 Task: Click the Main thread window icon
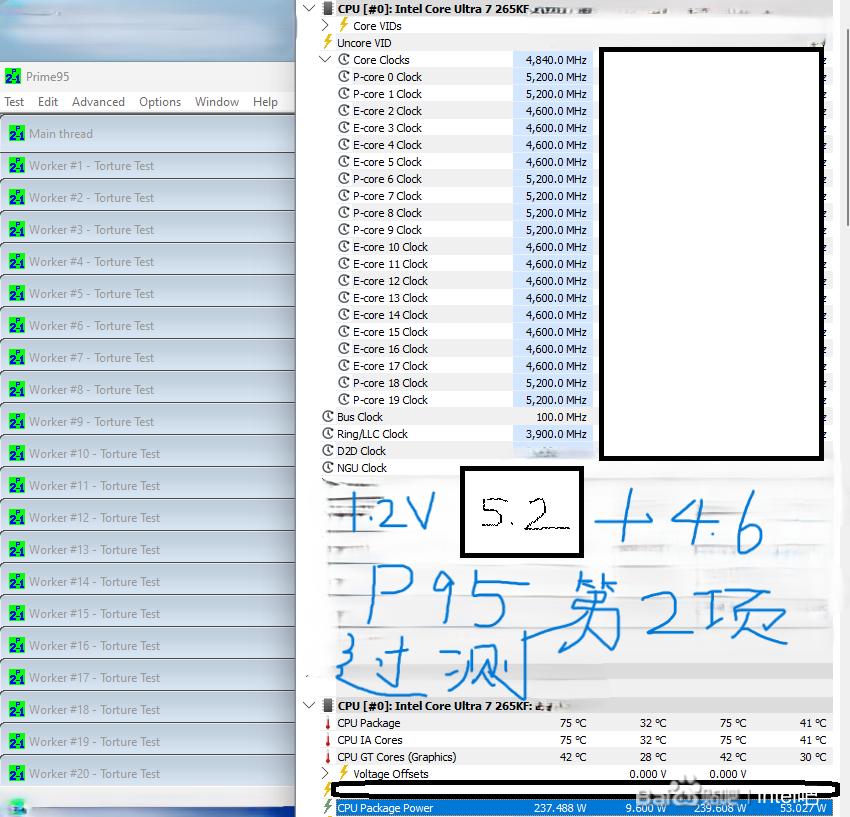17,133
